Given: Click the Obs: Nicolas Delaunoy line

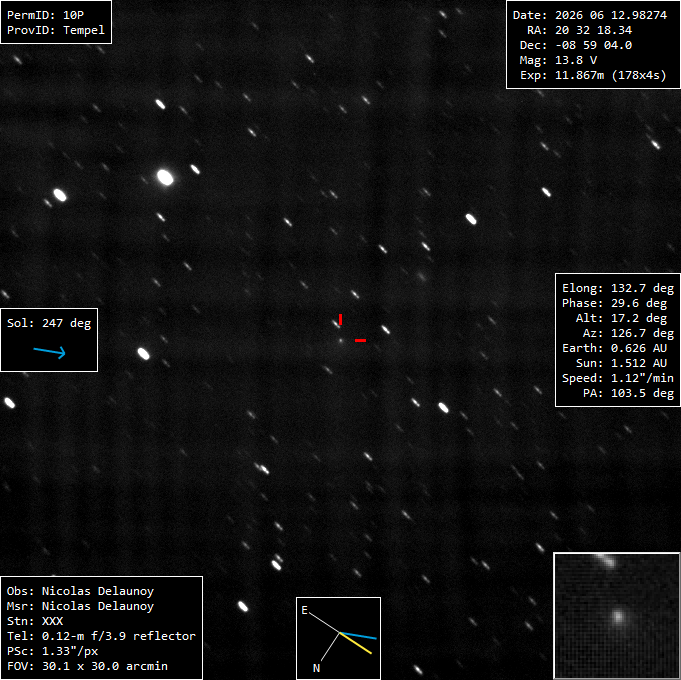Looking at the screenshot, I should click(80, 591).
